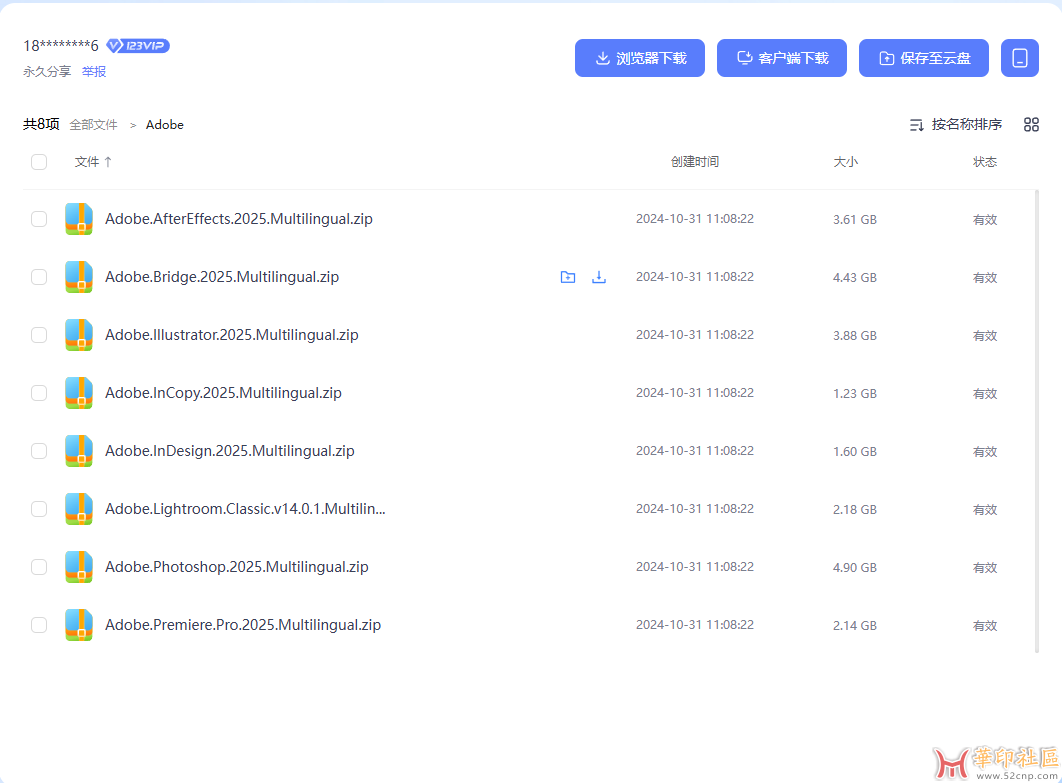Image resolution: width=1062 pixels, height=783 pixels.
Task: Open Adobe.Lightroom.Classic.v14.0.1 file name
Action: pyautogui.click(x=245, y=509)
